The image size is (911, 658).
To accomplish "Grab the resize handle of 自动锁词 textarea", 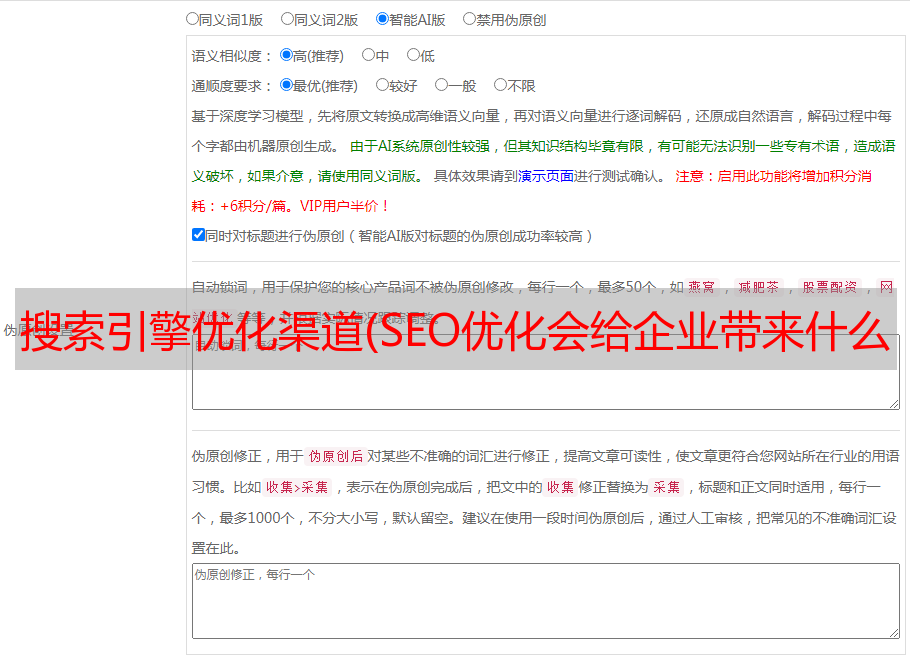I will [x=894, y=405].
